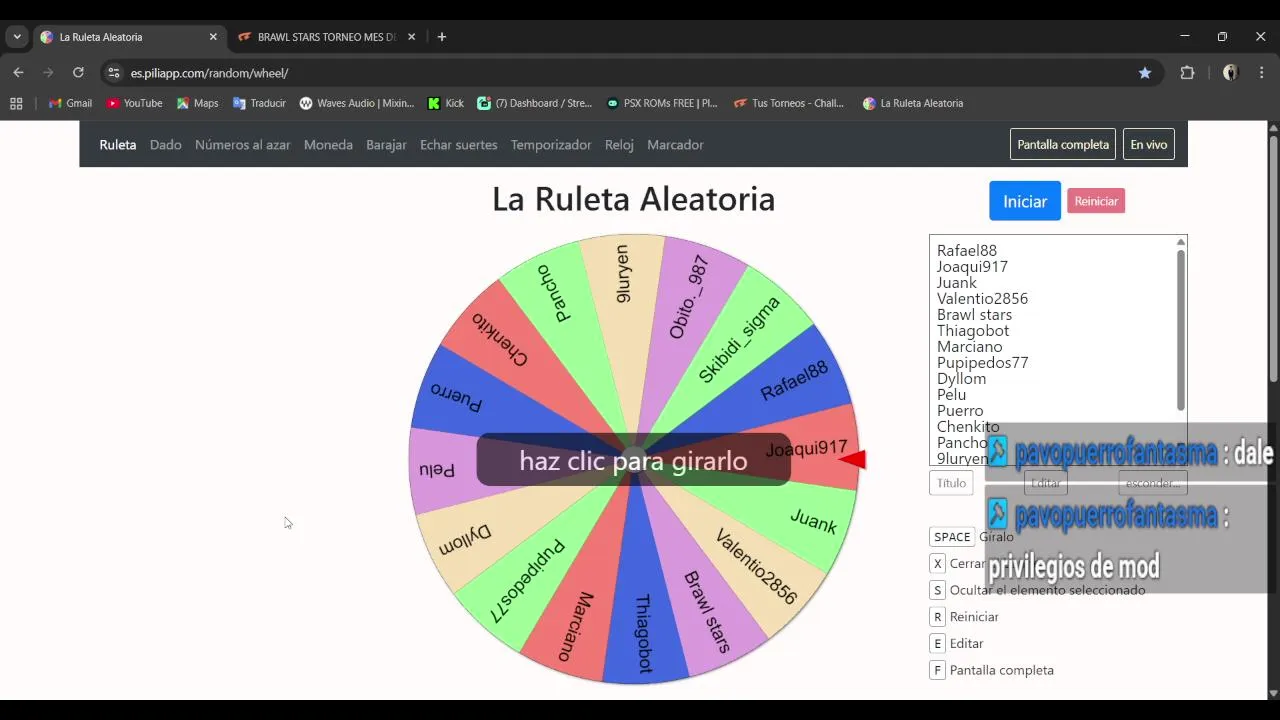Click 'Marciano' in names list

click(x=969, y=347)
